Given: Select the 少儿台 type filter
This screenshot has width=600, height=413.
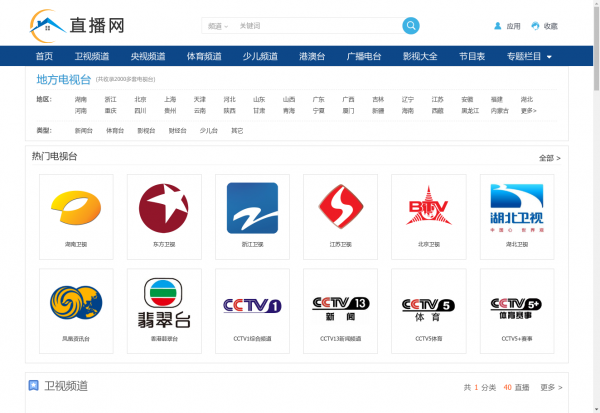Looking at the screenshot, I should 209,131.
